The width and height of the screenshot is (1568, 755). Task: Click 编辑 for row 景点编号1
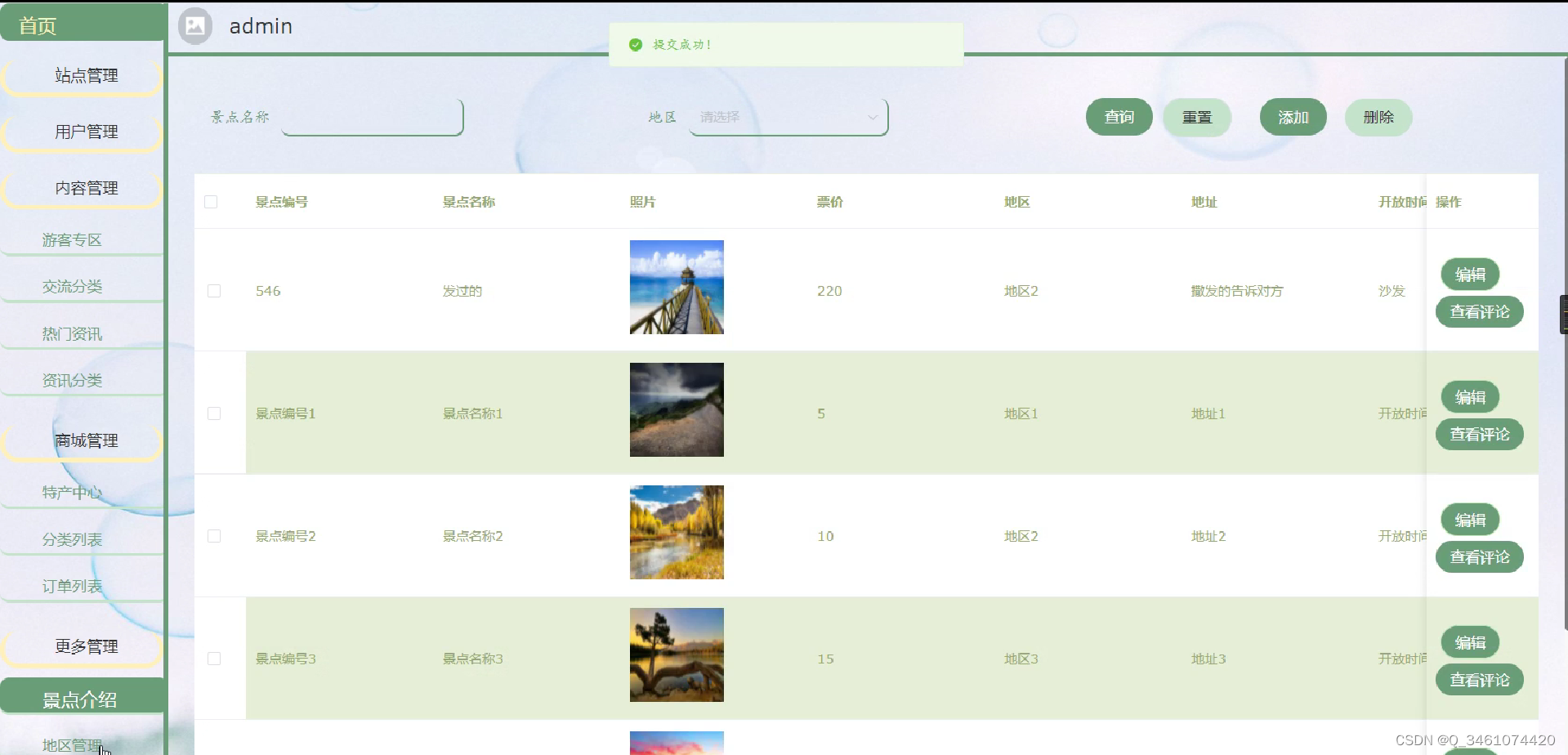tap(1470, 397)
